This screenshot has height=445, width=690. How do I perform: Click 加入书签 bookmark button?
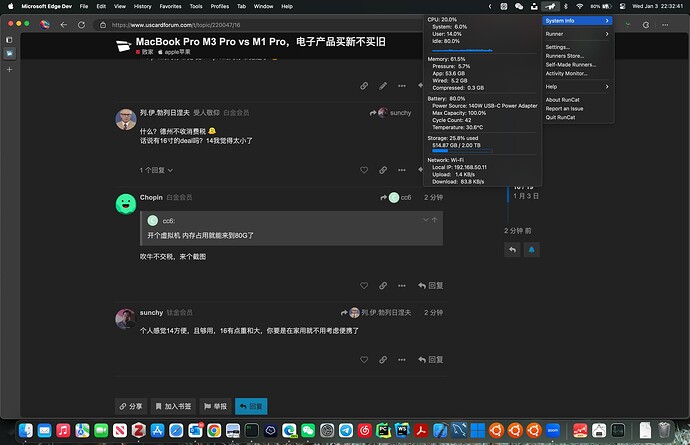pyautogui.click(x=173, y=406)
